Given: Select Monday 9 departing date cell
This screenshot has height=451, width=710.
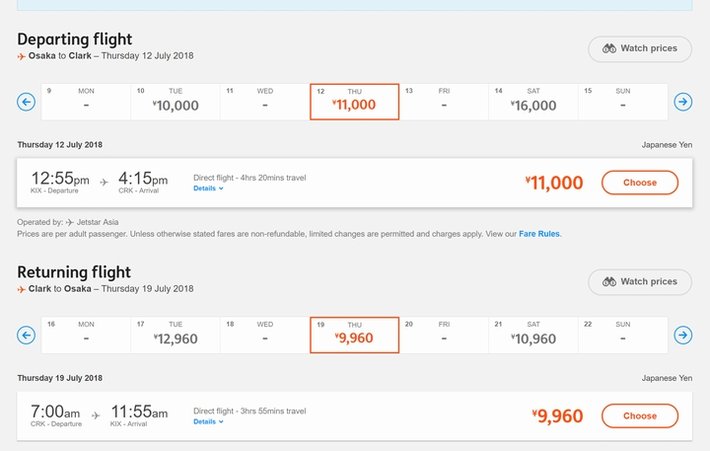Looking at the screenshot, I should pos(86,101).
